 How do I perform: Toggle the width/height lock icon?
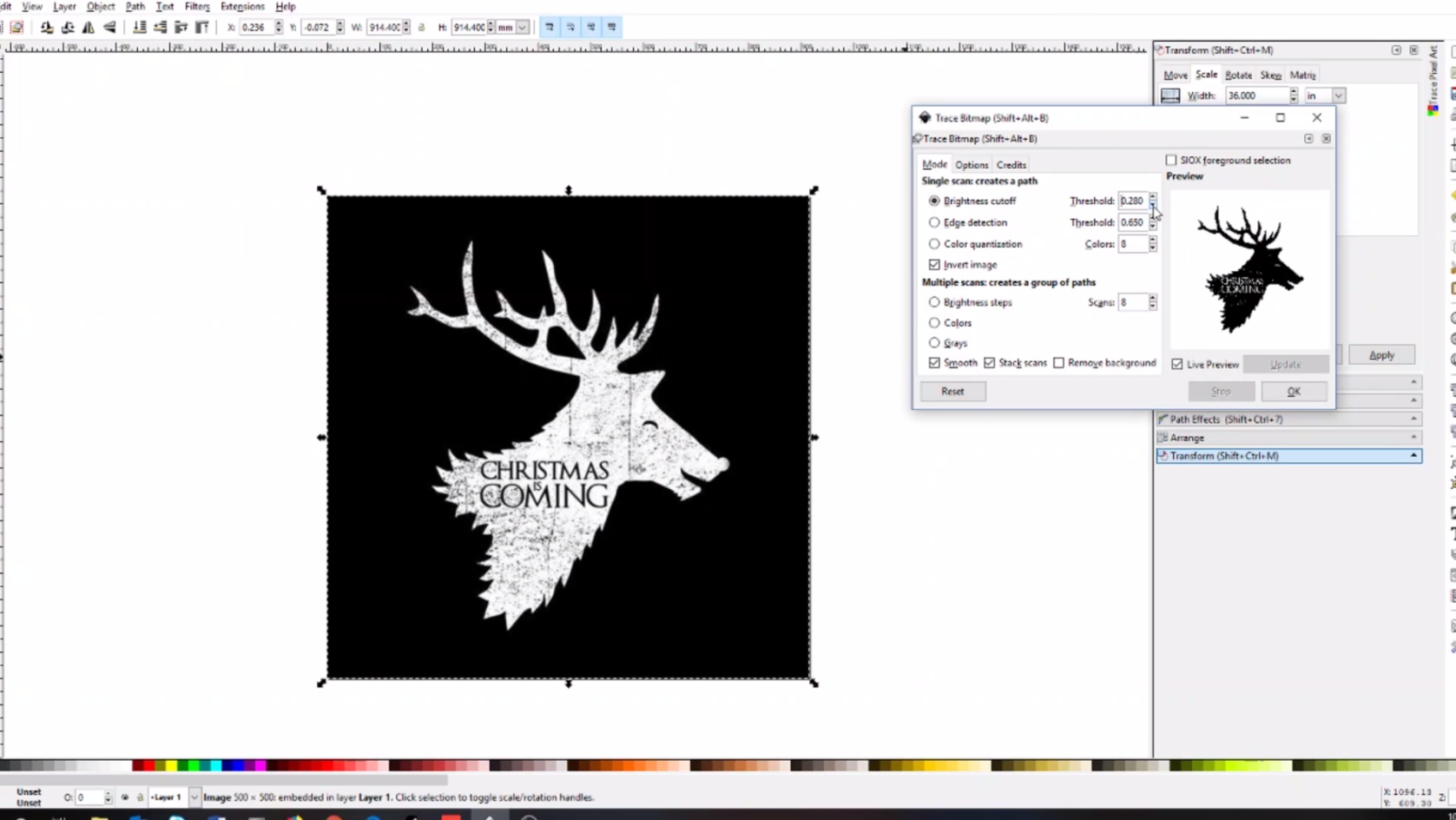tap(422, 27)
